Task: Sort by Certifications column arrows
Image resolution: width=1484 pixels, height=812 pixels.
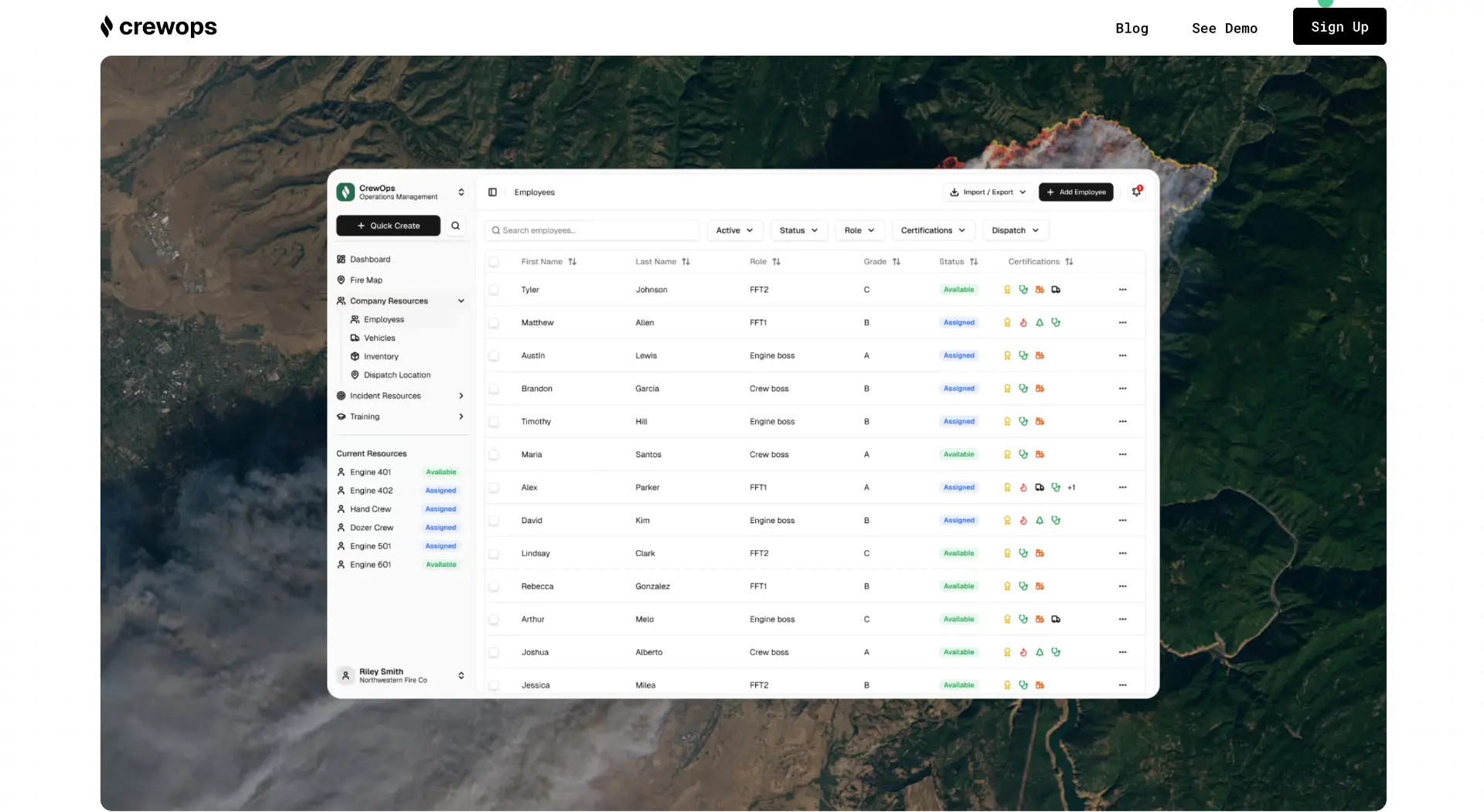Action: 1069,262
